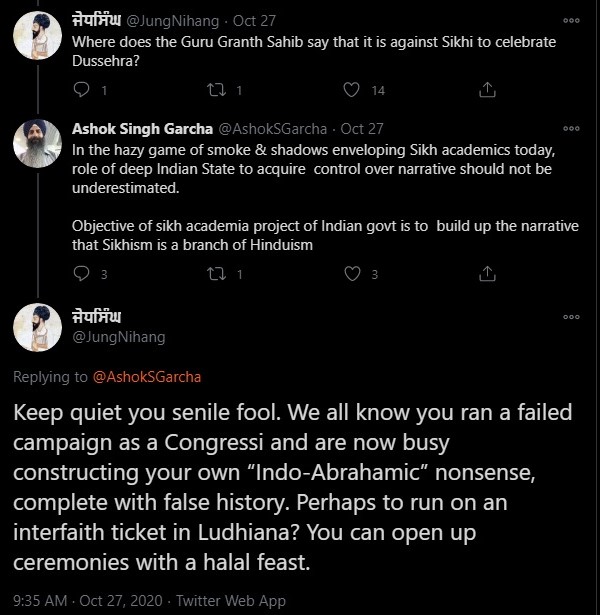Open the Oct 27 timestamp on Ashok's tweet
This screenshot has height=615, width=600.
pyautogui.click(x=362, y=129)
